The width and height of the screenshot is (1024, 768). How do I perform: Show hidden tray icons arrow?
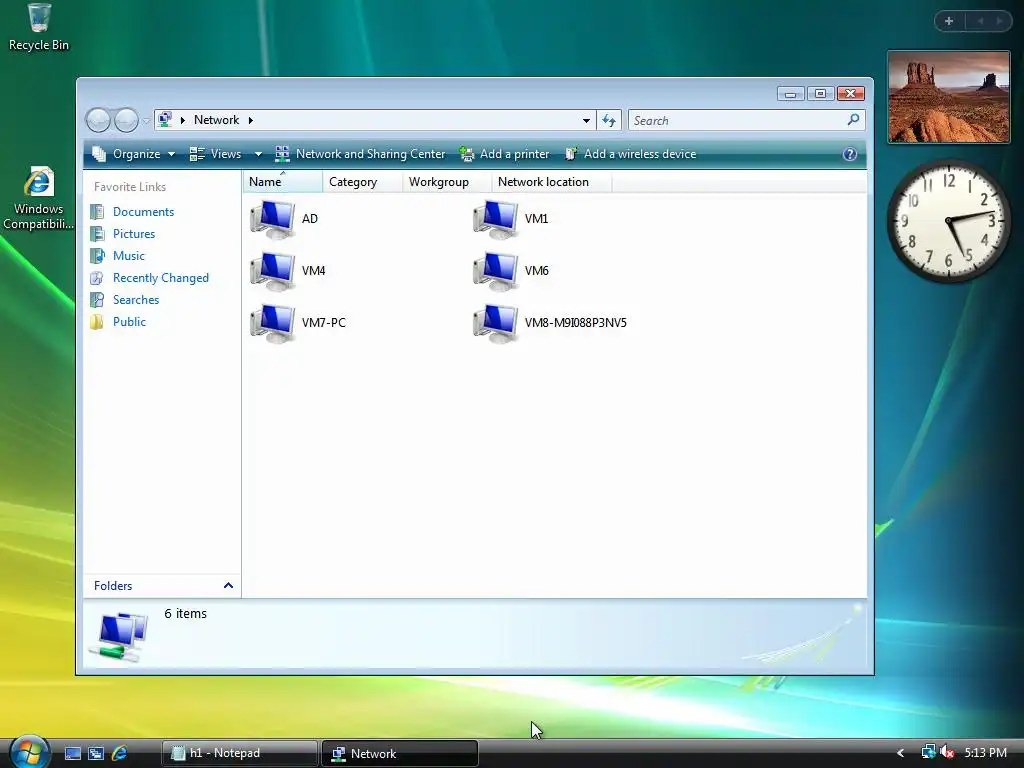click(x=901, y=753)
